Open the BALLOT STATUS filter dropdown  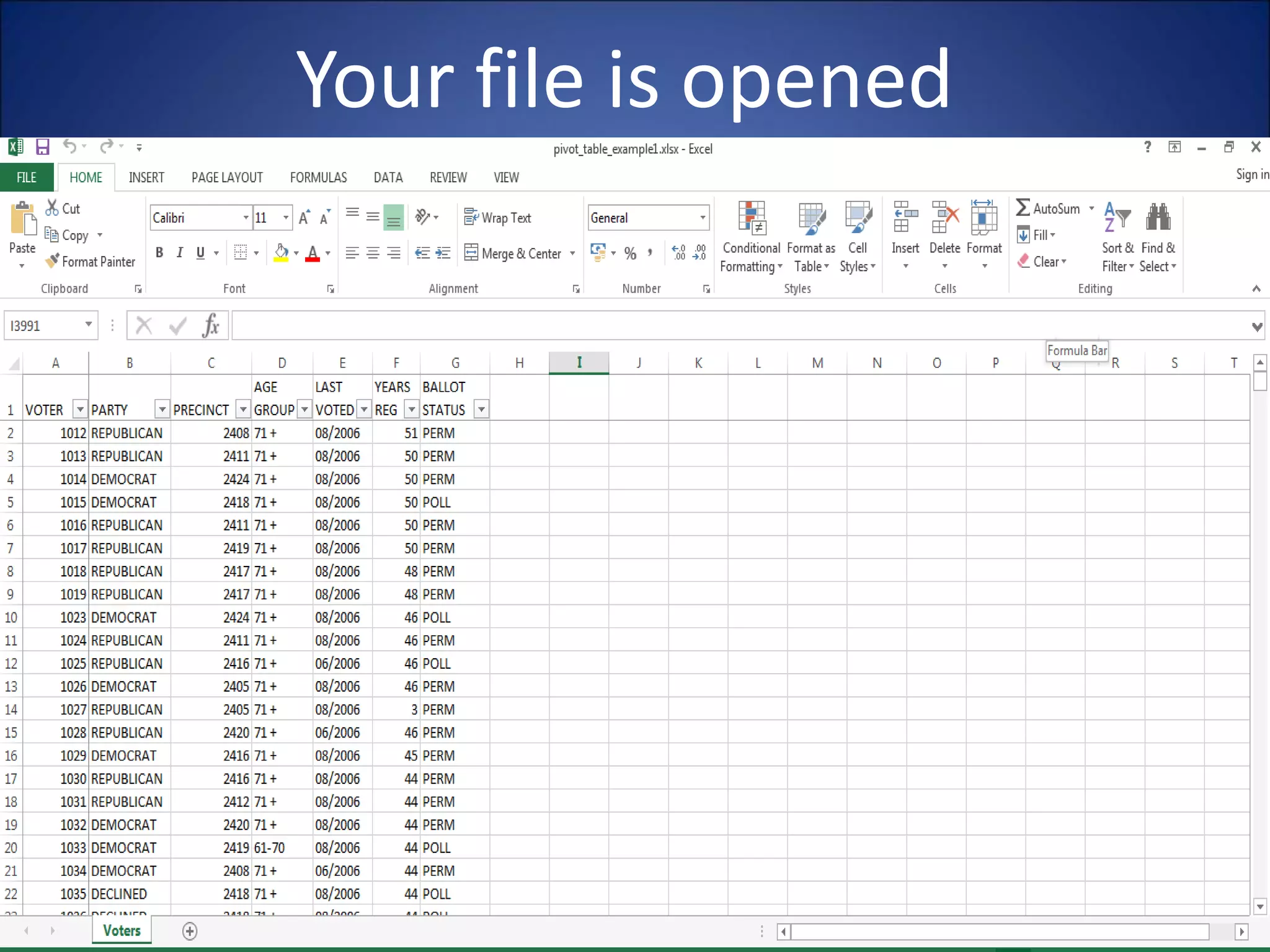pos(481,409)
